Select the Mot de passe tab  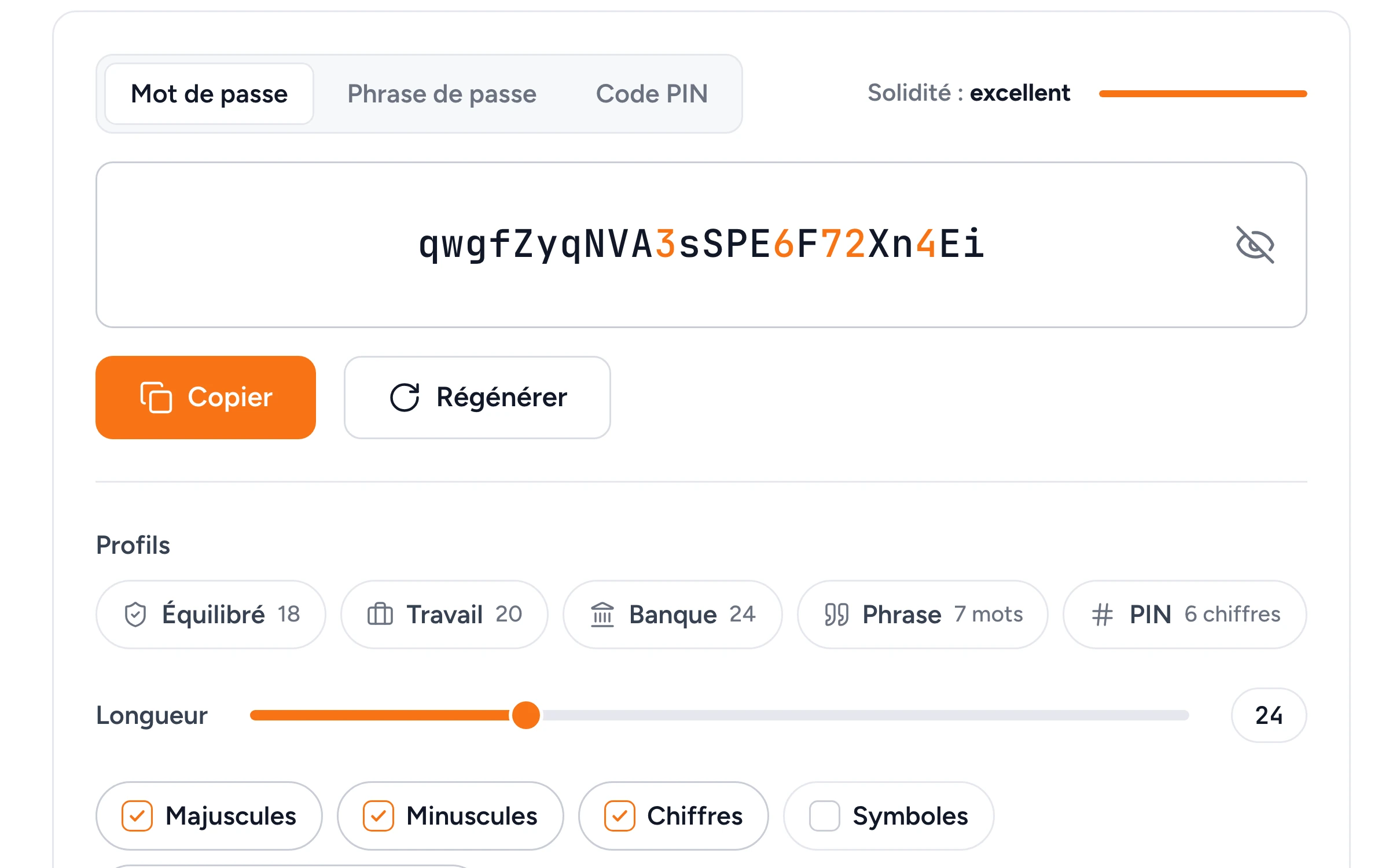(210, 94)
